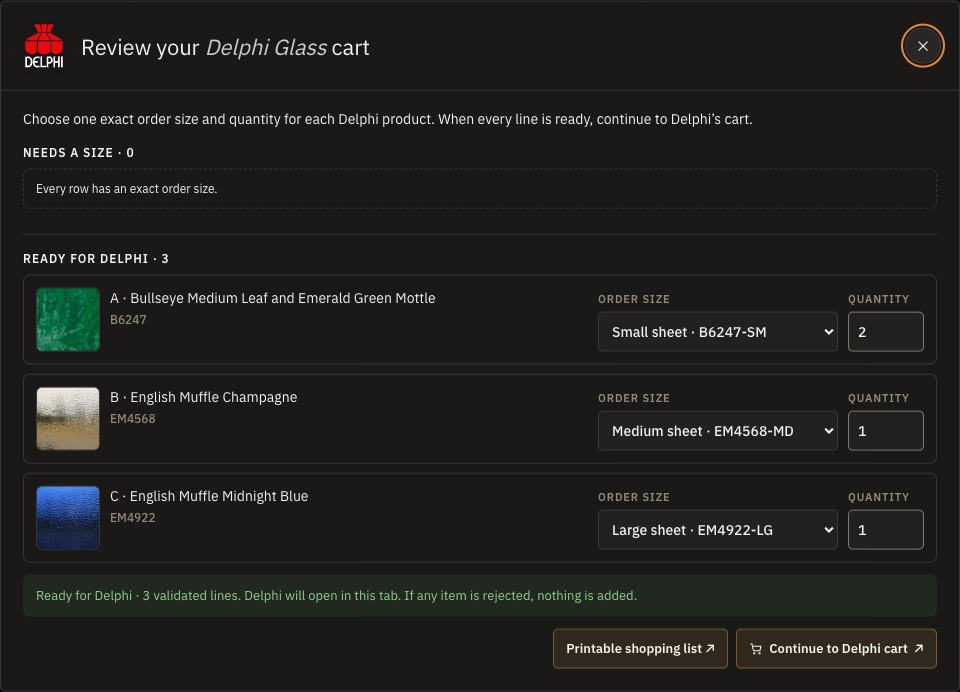
Task: Click SKU text 'B6247'
Action: [x=128, y=320]
